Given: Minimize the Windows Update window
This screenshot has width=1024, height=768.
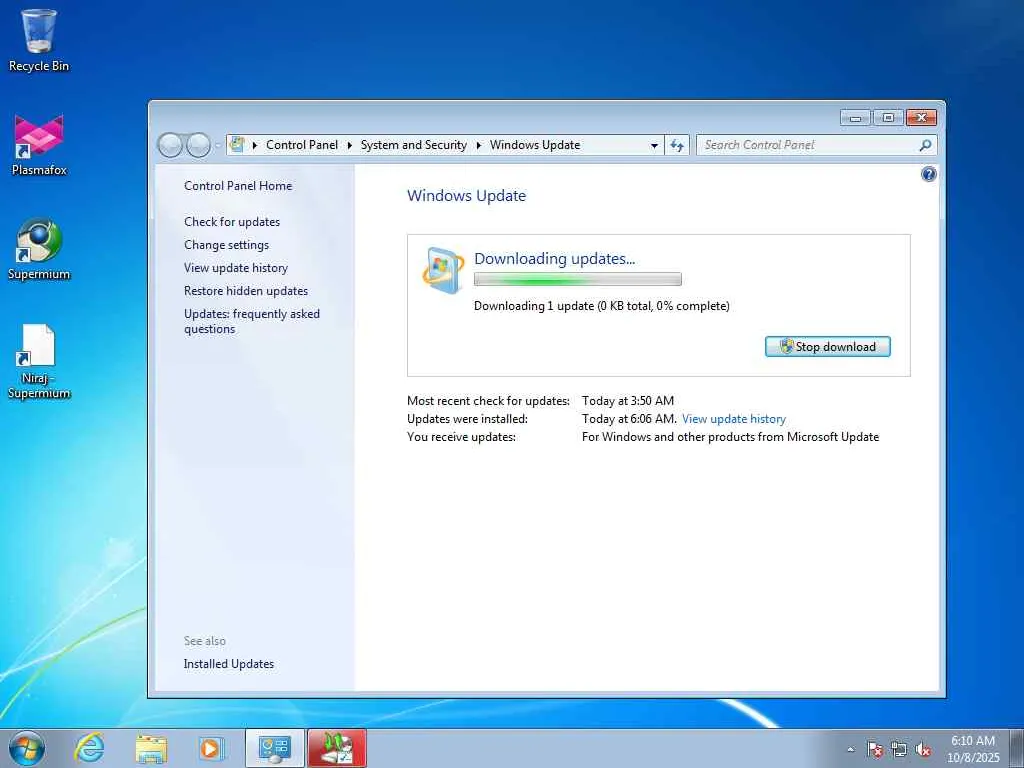Looking at the screenshot, I should click(855, 118).
